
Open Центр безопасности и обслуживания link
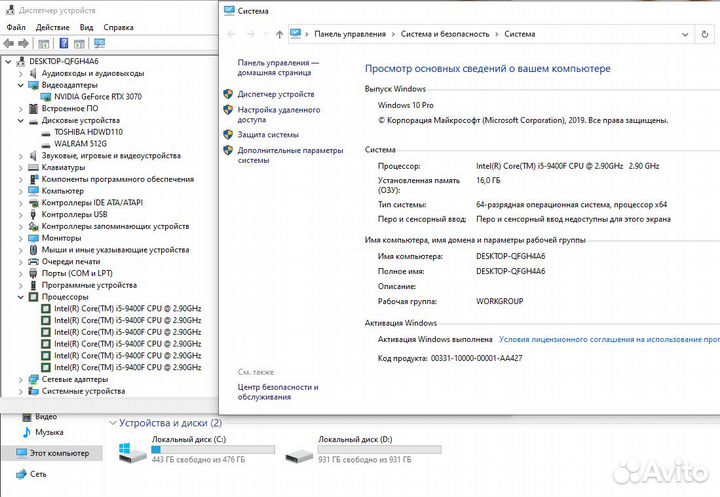[278, 392]
